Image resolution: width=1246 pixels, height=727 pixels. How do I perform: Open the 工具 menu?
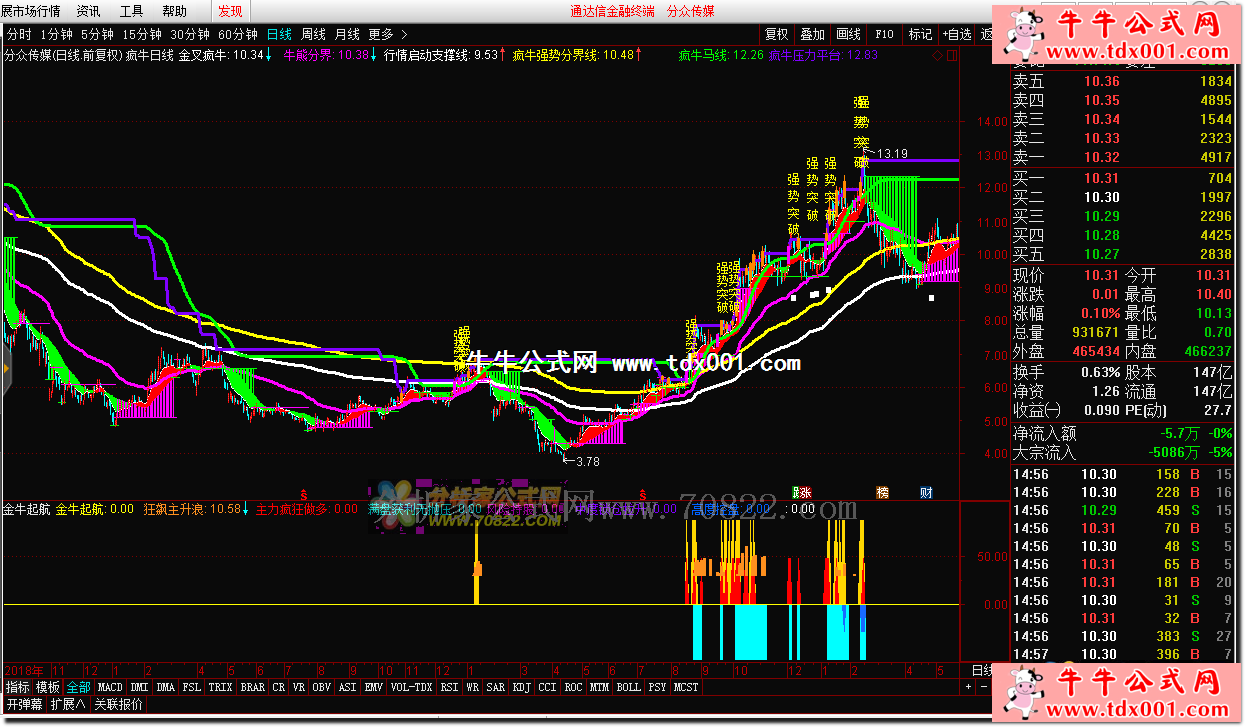tap(131, 11)
